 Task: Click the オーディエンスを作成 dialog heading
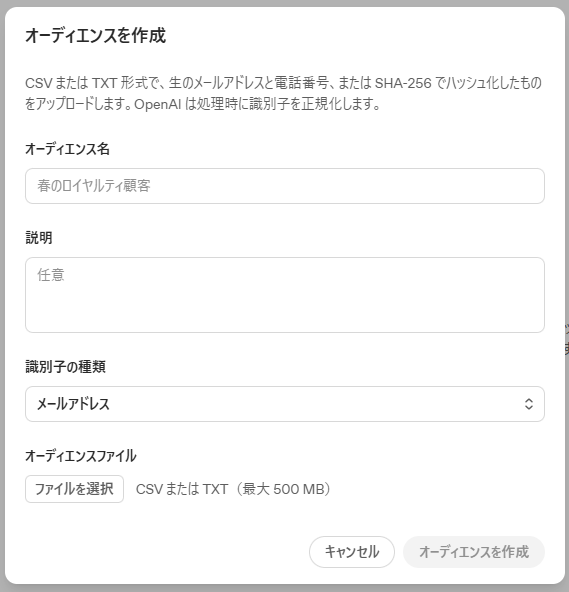tap(96, 36)
